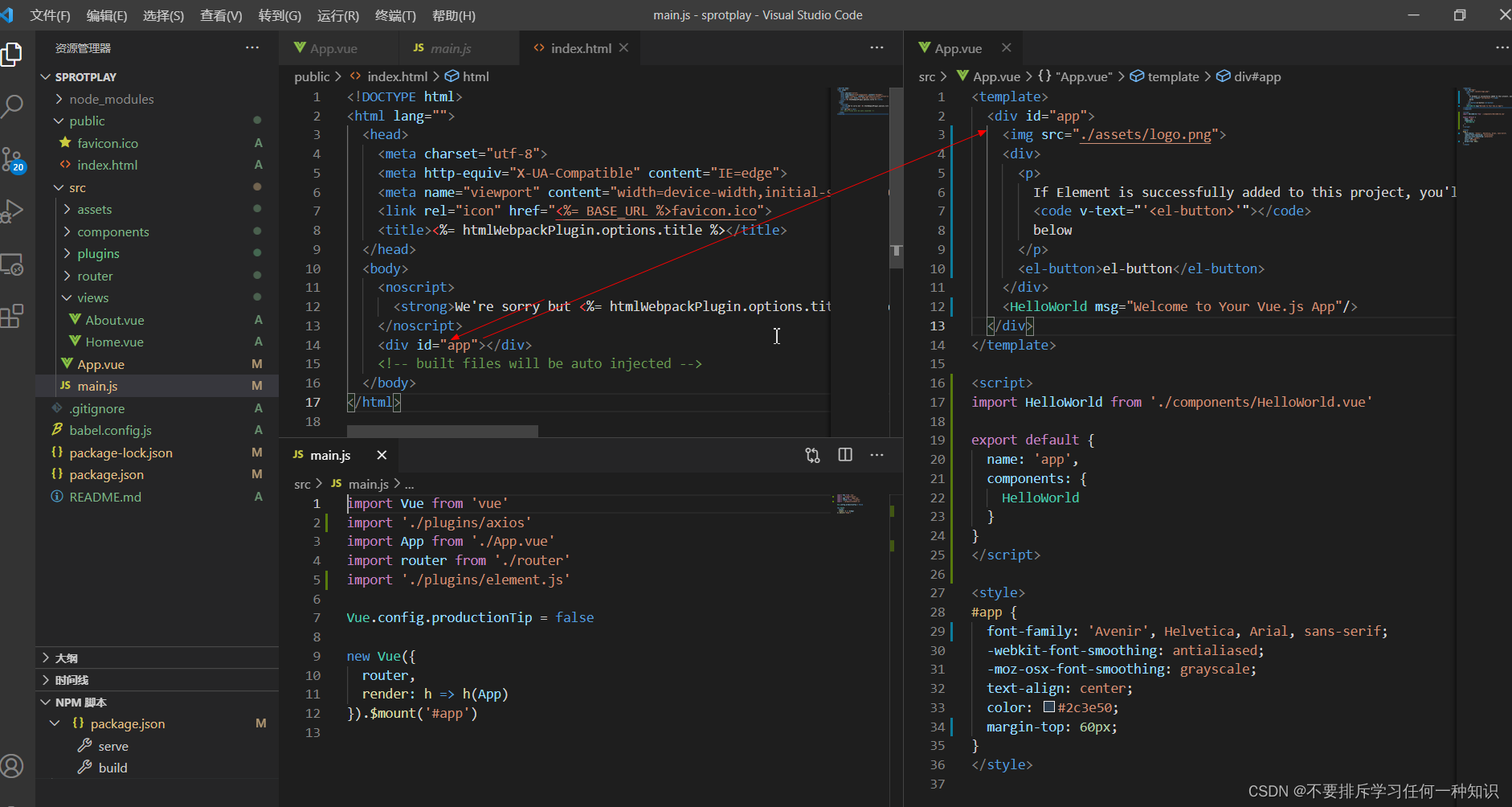Click package.json under NPM scripts
Screen dimensions: 1512x807
[127, 723]
